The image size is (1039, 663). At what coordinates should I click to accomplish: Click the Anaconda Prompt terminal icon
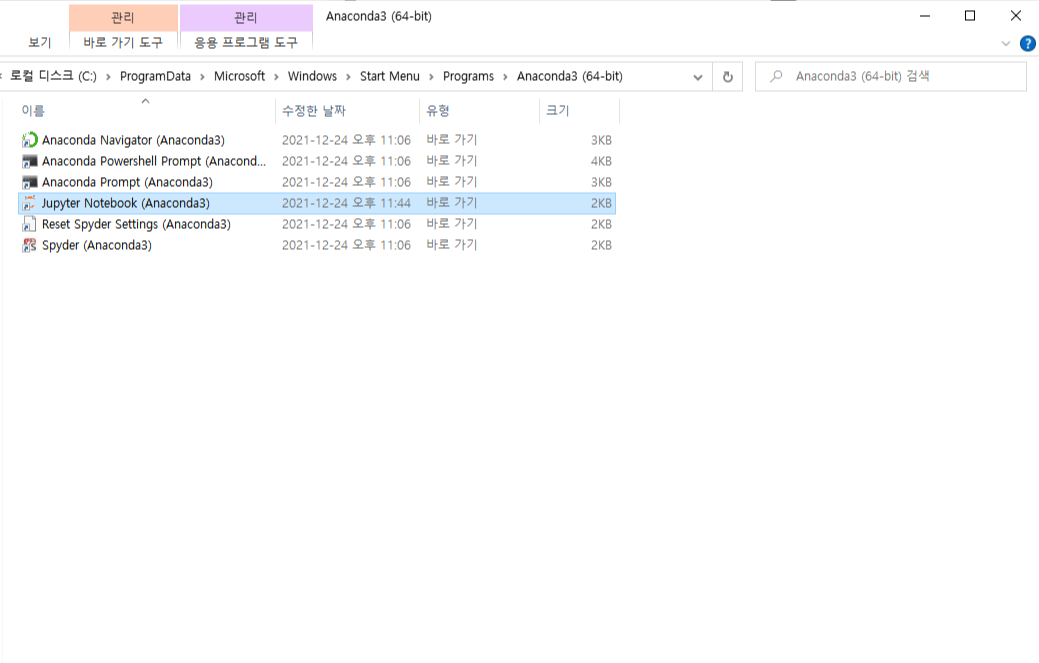coord(29,182)
